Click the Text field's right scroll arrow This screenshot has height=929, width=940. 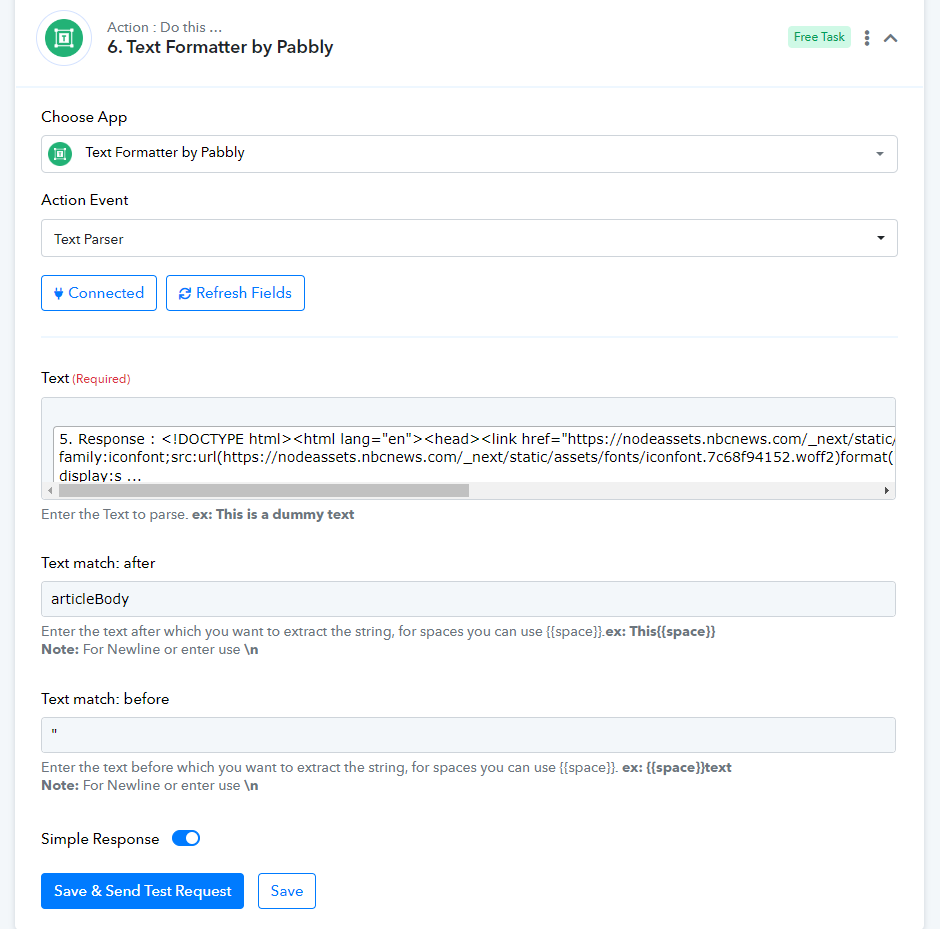tap(887, 490)
